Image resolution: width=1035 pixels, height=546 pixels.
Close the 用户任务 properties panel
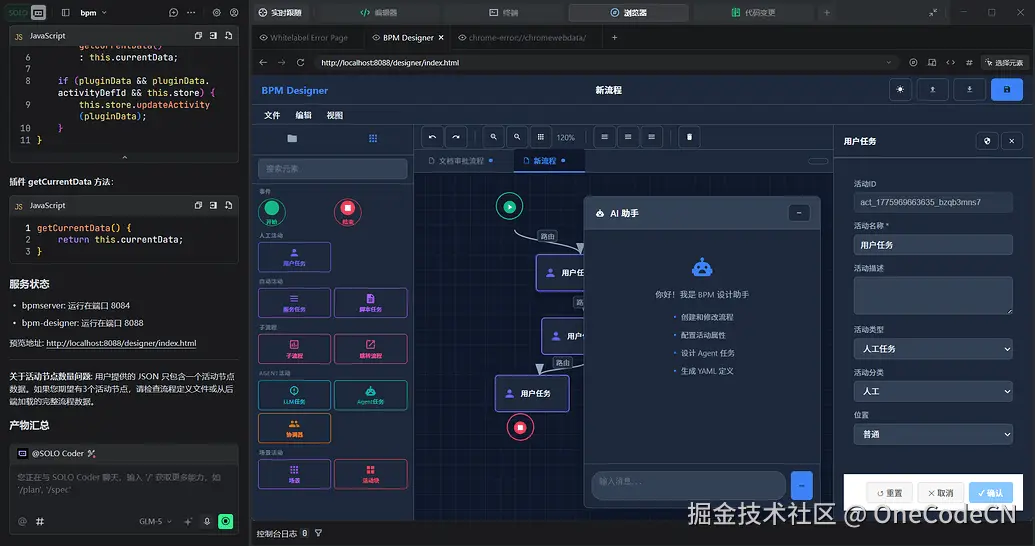(x=1011, y=141)
